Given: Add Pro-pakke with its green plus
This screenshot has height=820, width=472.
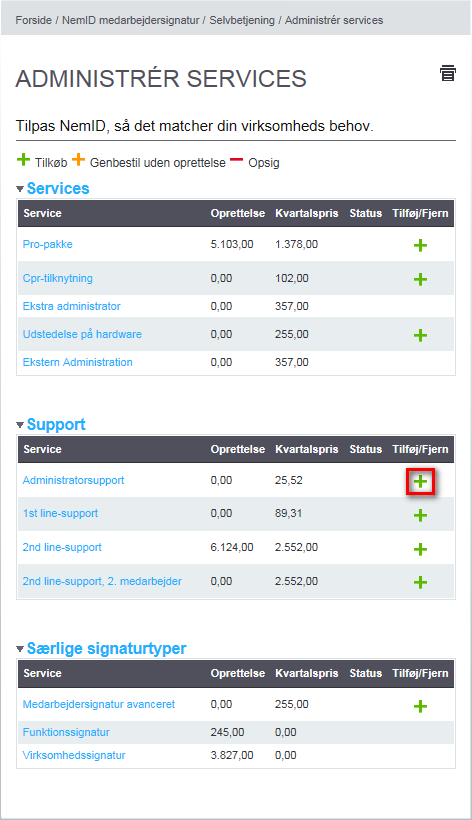Looking at the screenshot, I should [x=420, y=245].
